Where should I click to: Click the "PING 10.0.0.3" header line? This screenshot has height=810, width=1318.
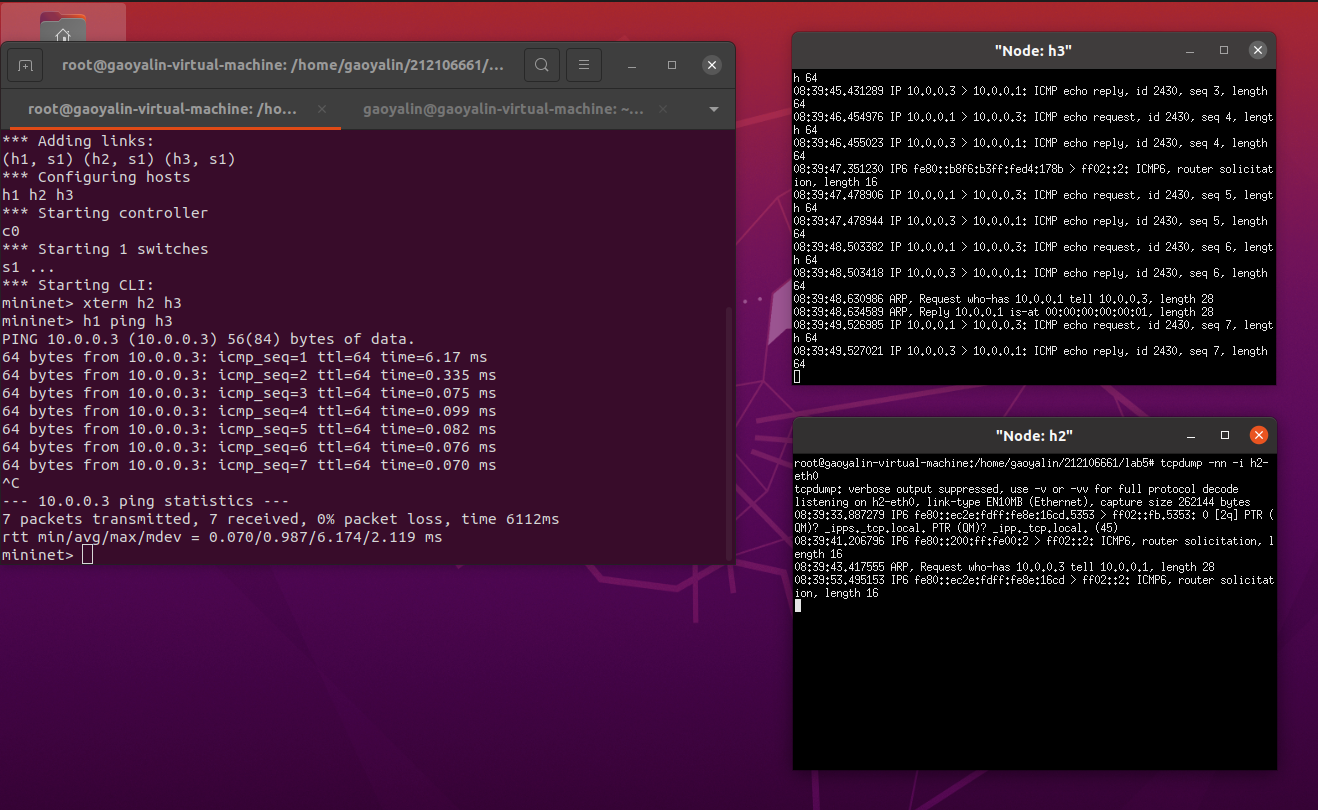[x=208, y=339]
